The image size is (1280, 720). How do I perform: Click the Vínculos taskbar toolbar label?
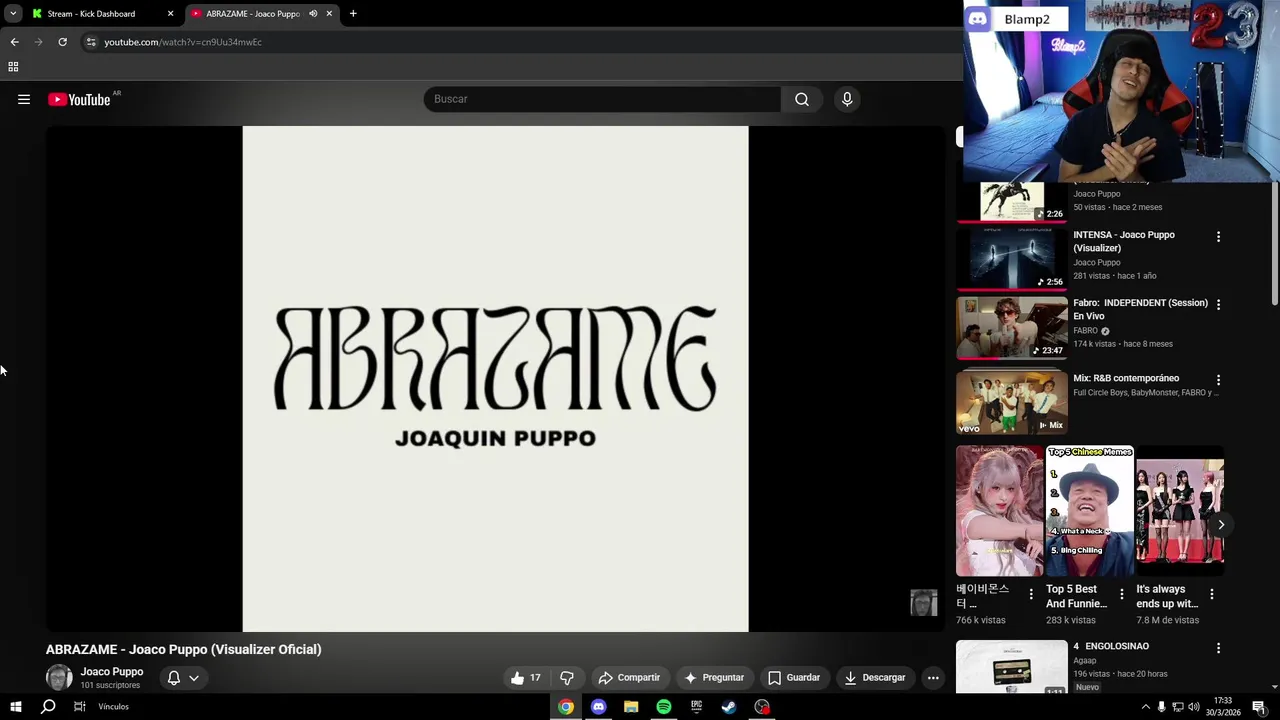(113, 707)
